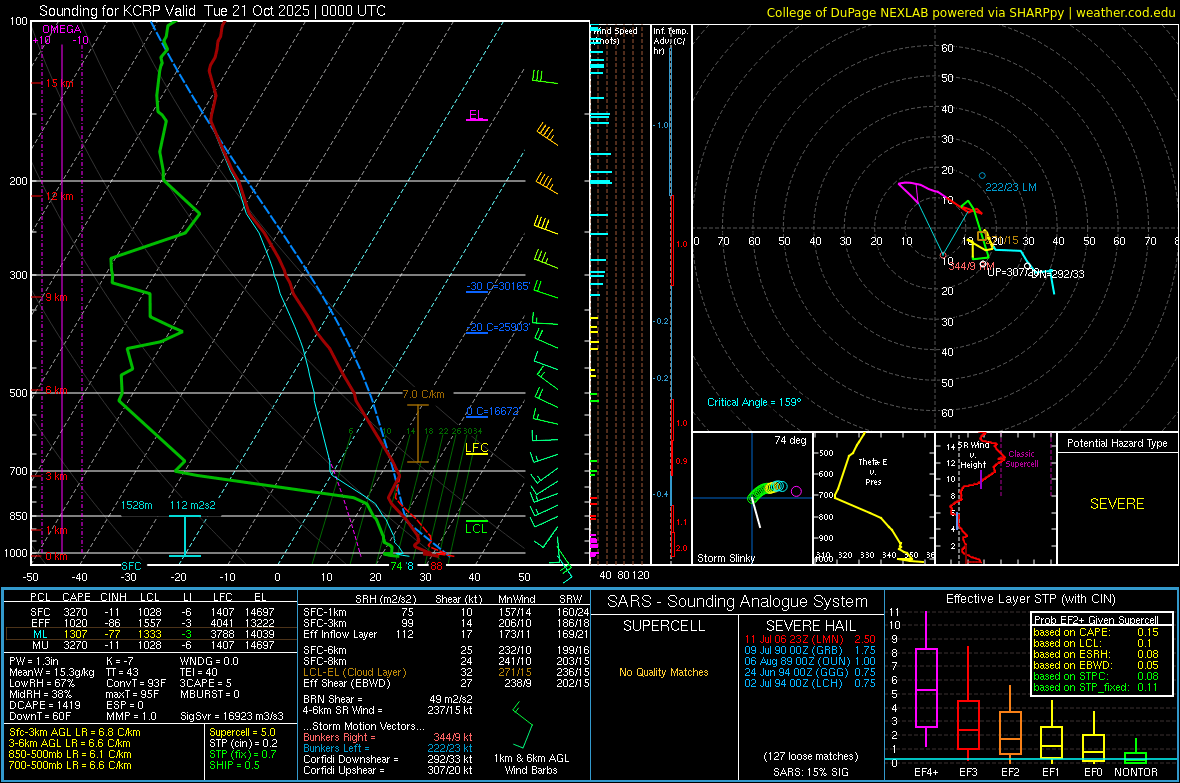Select the highlighted ML parcel row
This screenshot has height=783, width=1180.
click(x=151, y=634)
